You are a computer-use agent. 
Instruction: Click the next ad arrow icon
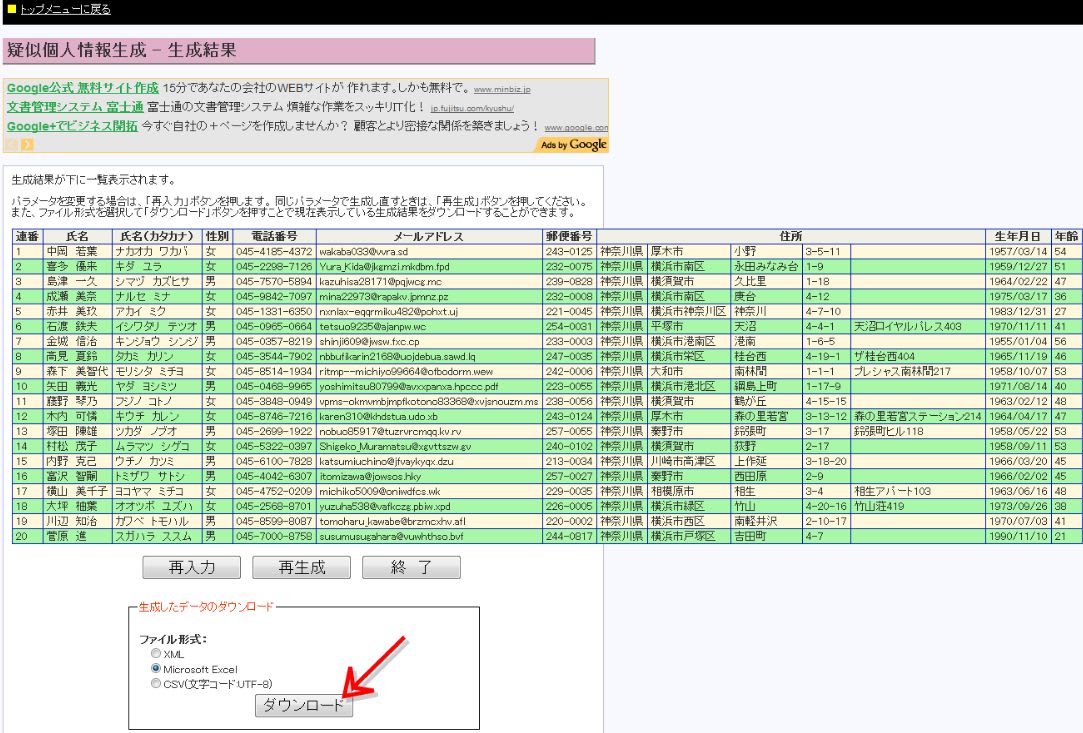pos(28,145)
